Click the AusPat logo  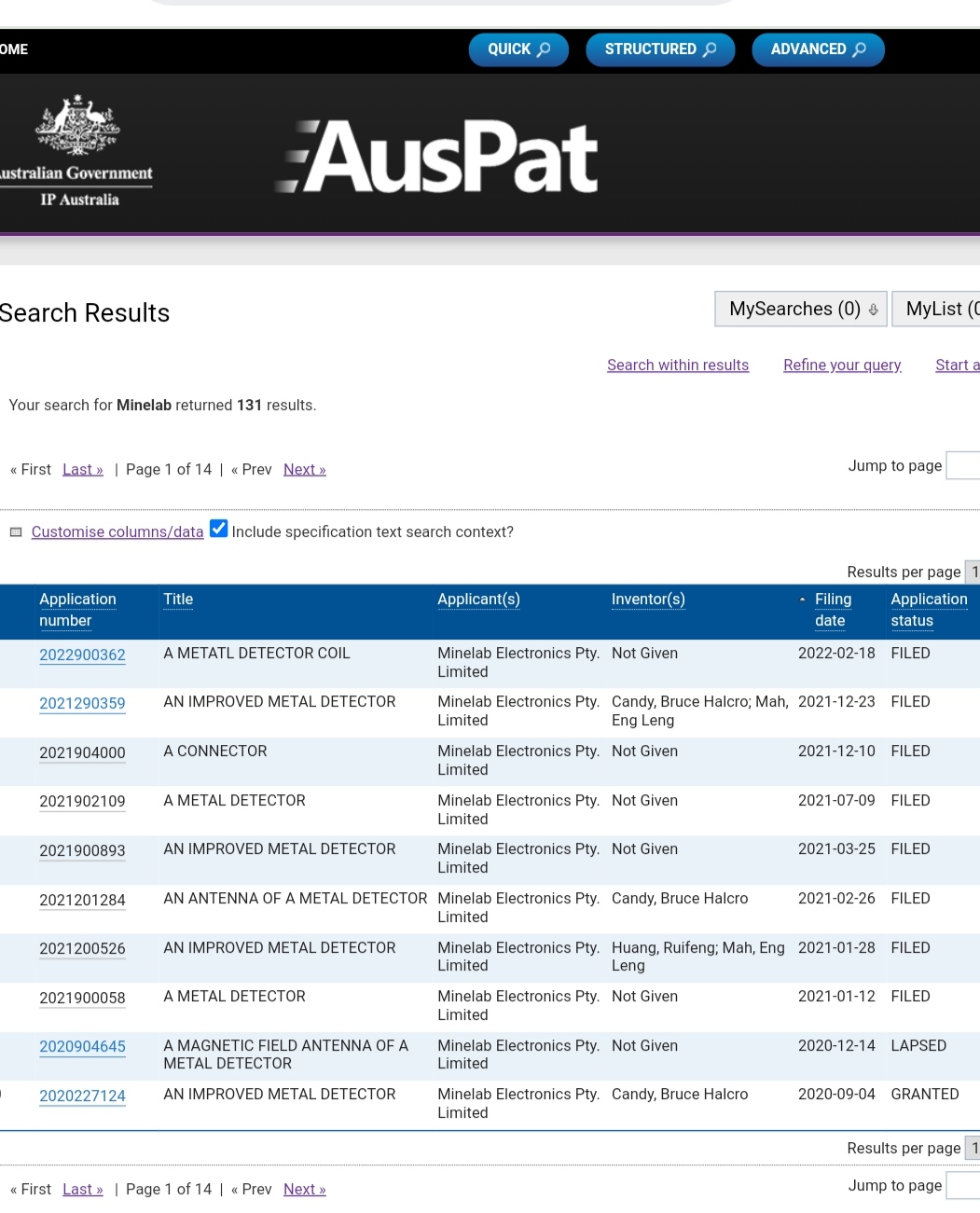point(438,157)
